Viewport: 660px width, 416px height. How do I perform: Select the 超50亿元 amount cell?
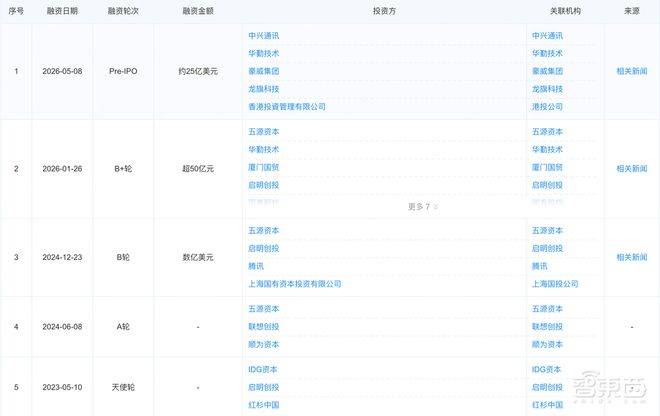click(x=198, y=168)
